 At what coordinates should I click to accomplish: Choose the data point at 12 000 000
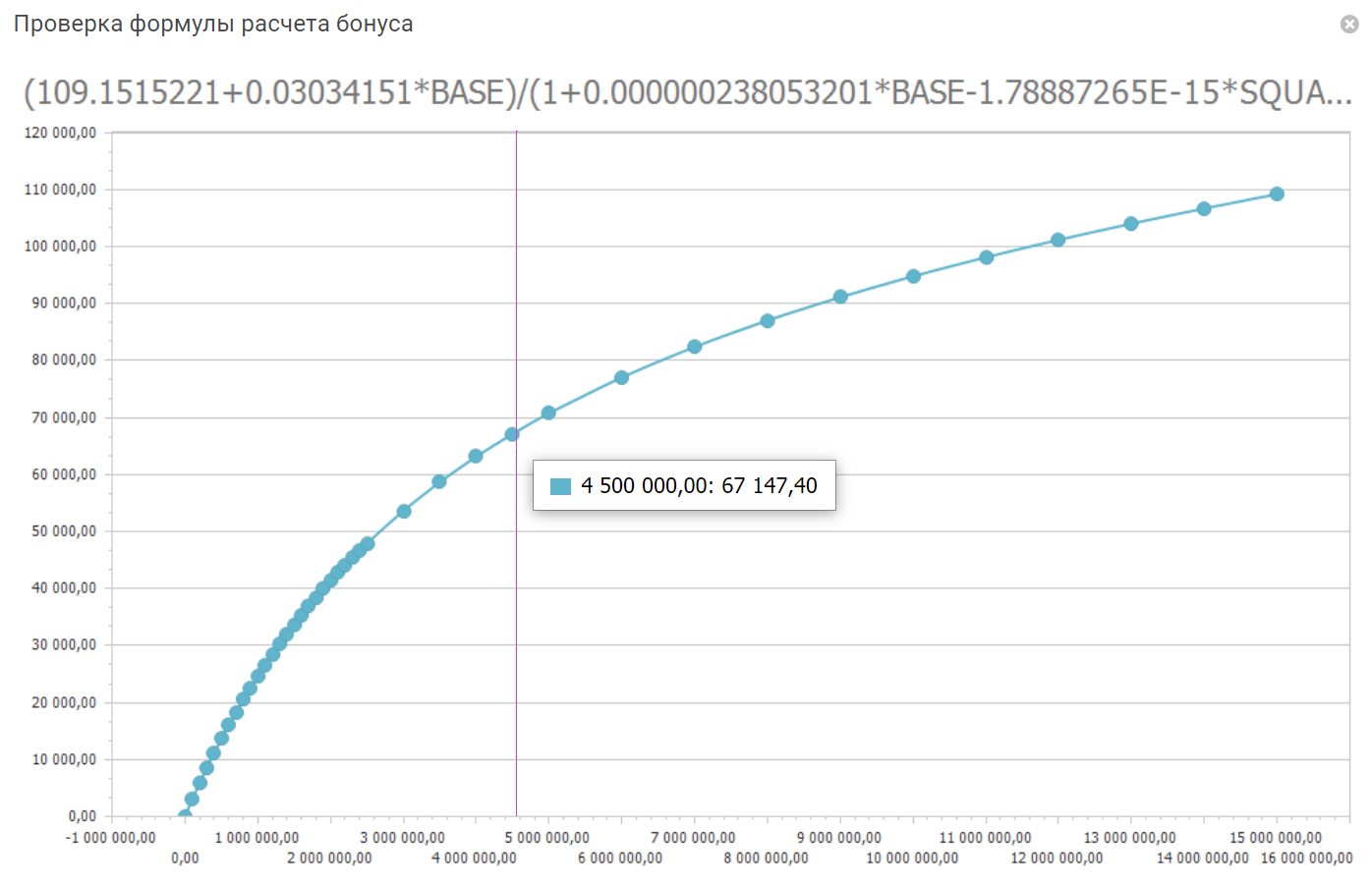1058,240
